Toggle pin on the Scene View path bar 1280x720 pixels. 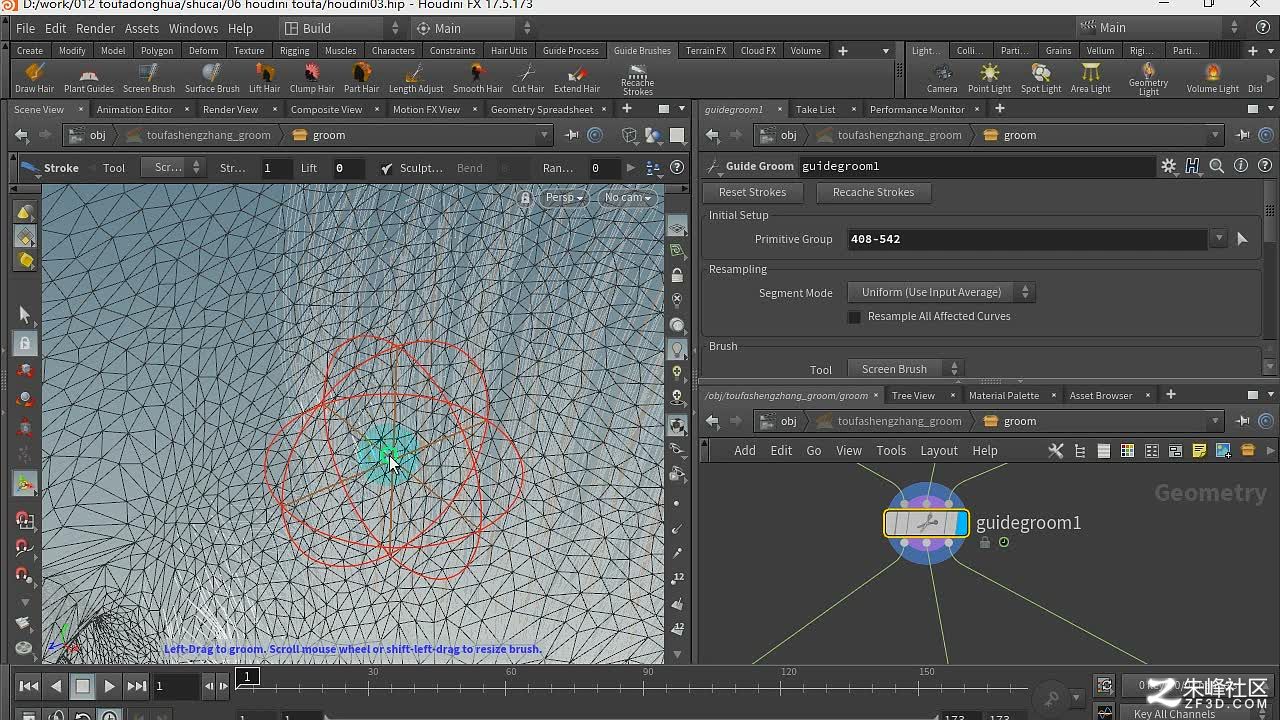coord(572,135)
